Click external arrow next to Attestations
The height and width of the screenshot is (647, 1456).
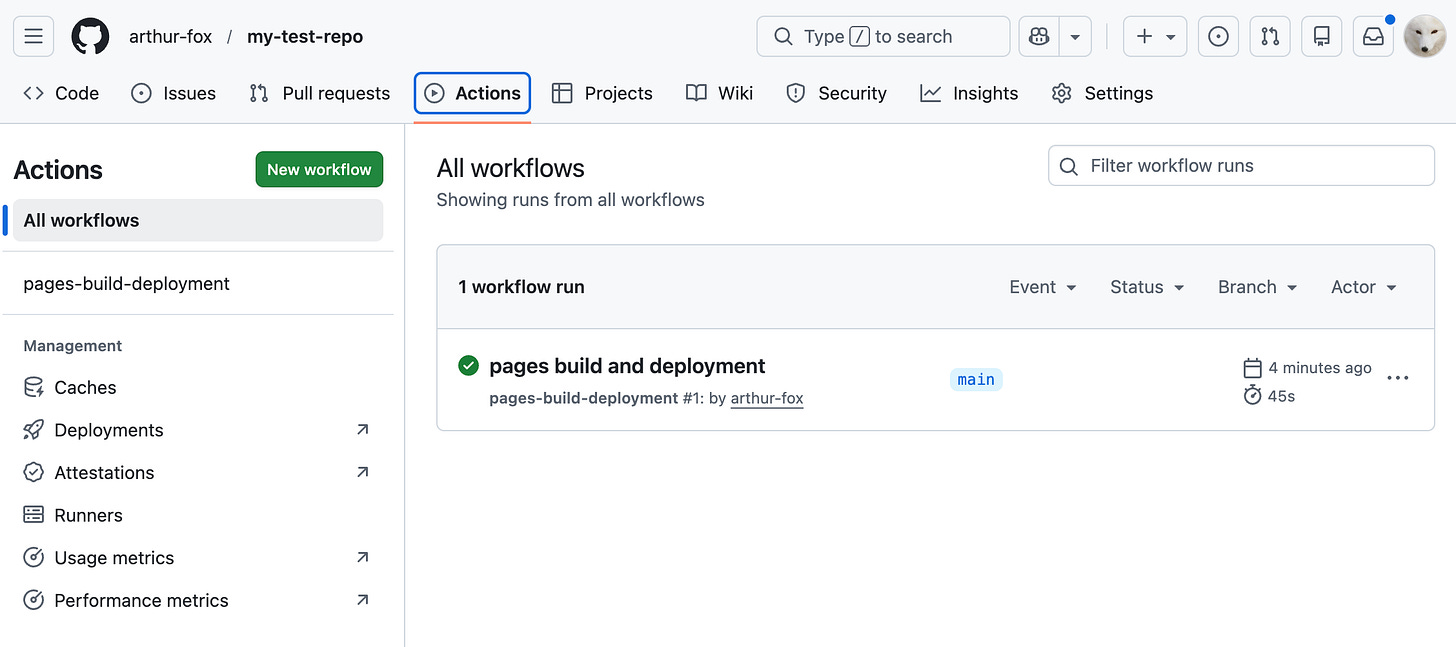tap(362, 471)
